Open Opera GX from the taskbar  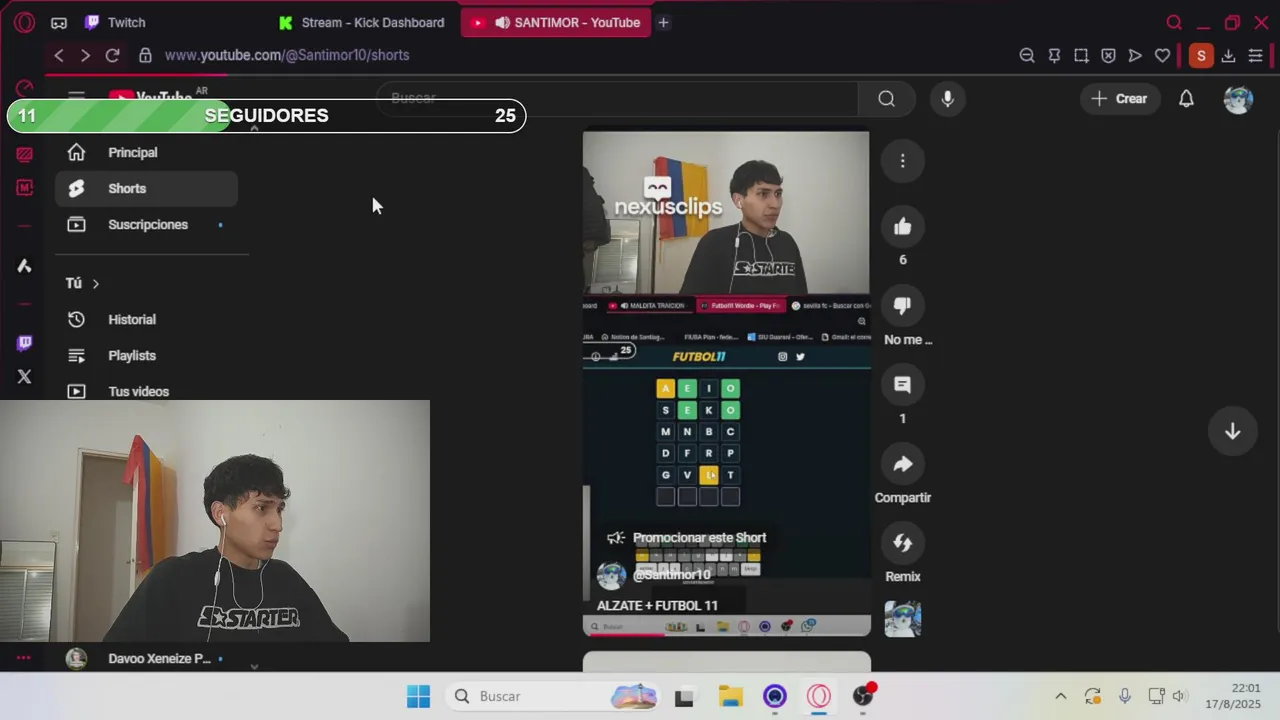click(819, 696)
